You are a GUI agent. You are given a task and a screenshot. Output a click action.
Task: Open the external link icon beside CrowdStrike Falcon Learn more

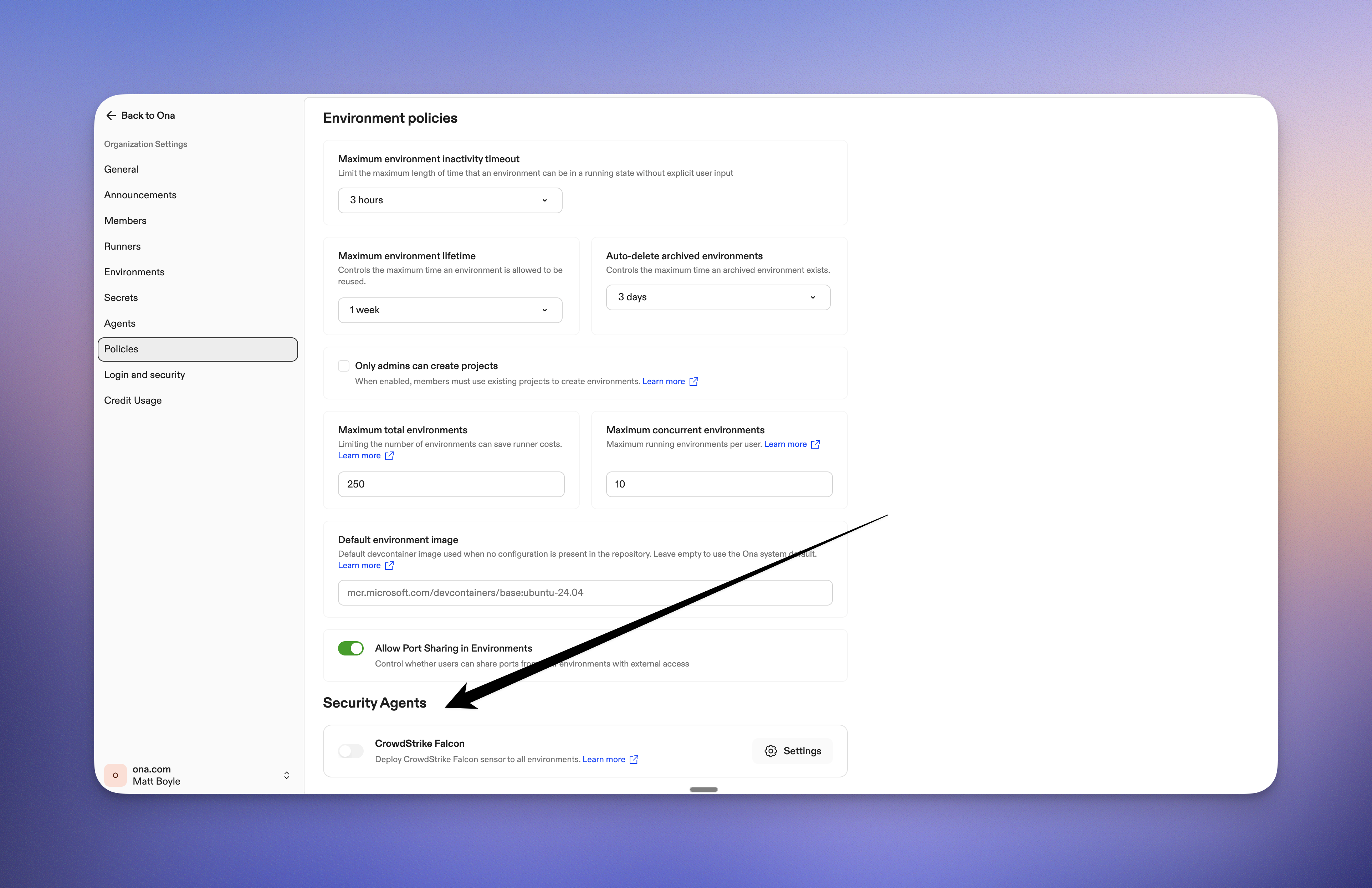(x=634, y=759)
